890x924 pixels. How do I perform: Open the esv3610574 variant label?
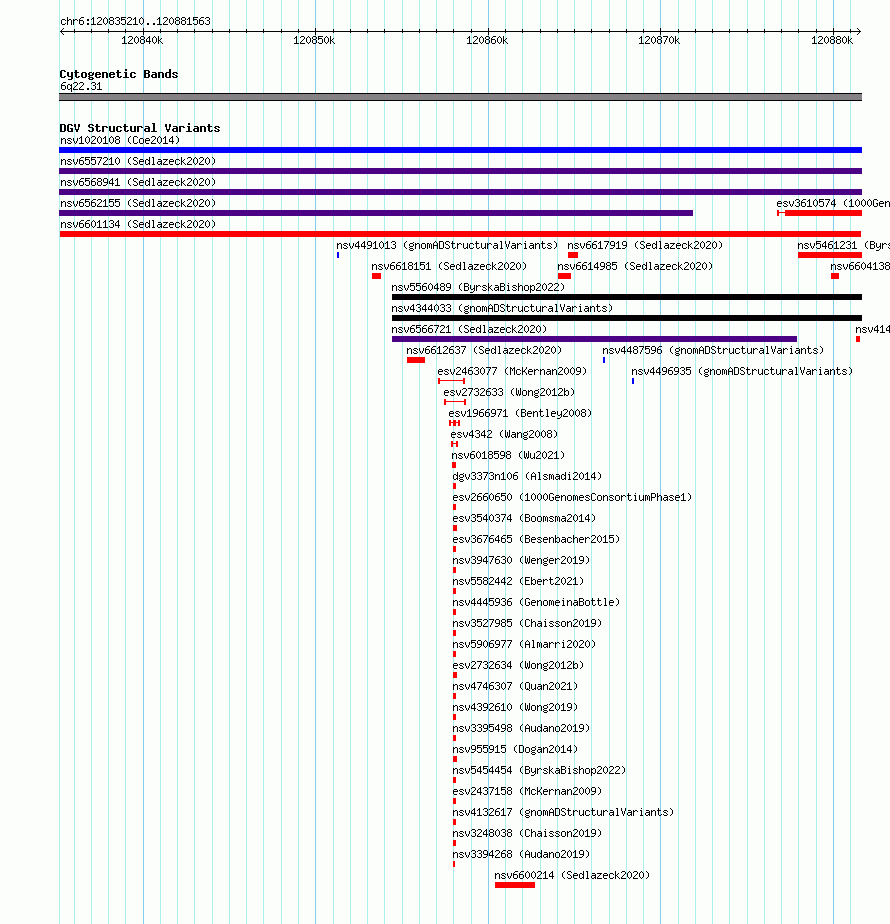[833, 203]
